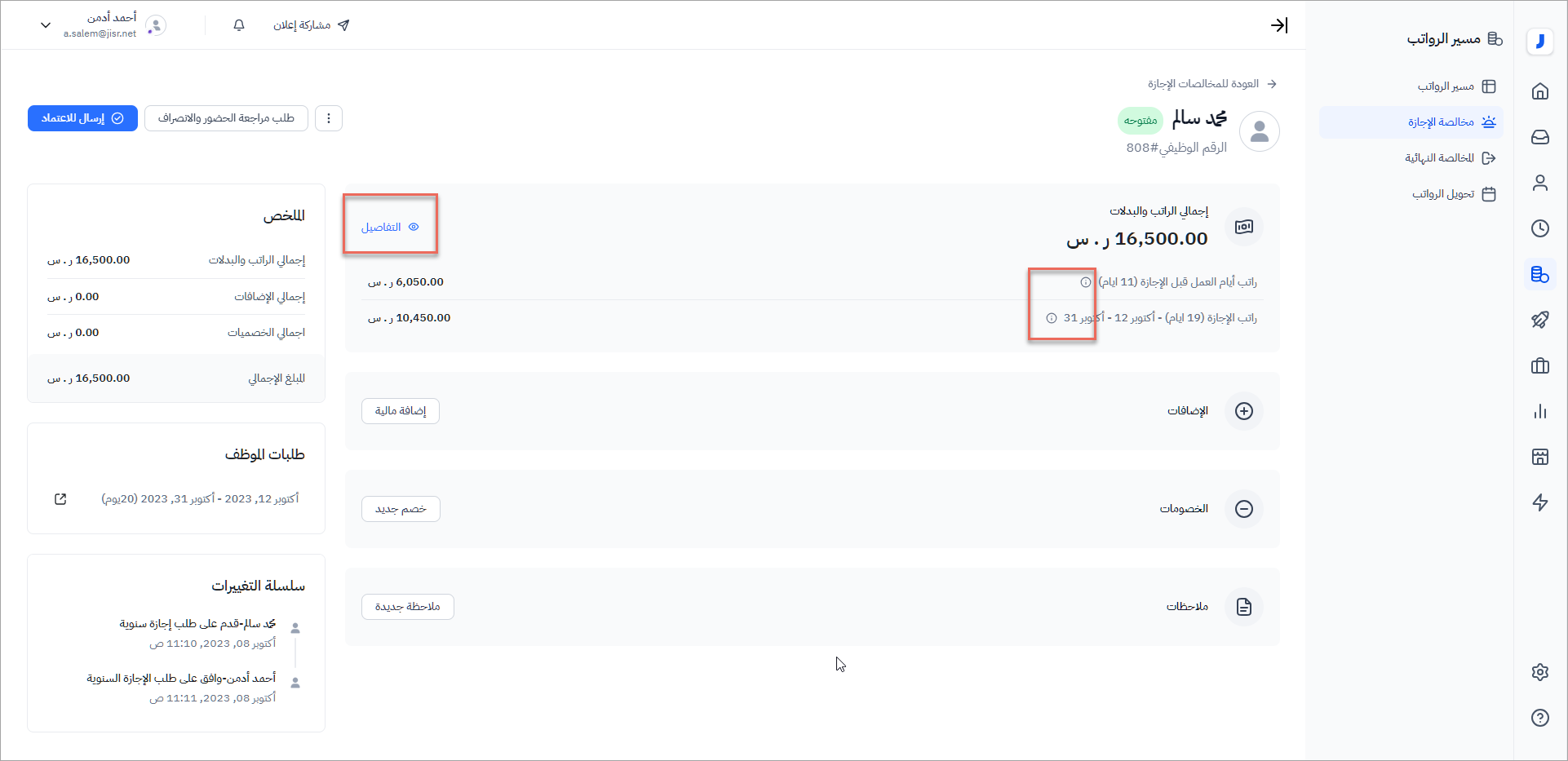The height and width of the screenshot is (761, 1568).
Task: Click the notification bell icon
Action: click(239, 25)
